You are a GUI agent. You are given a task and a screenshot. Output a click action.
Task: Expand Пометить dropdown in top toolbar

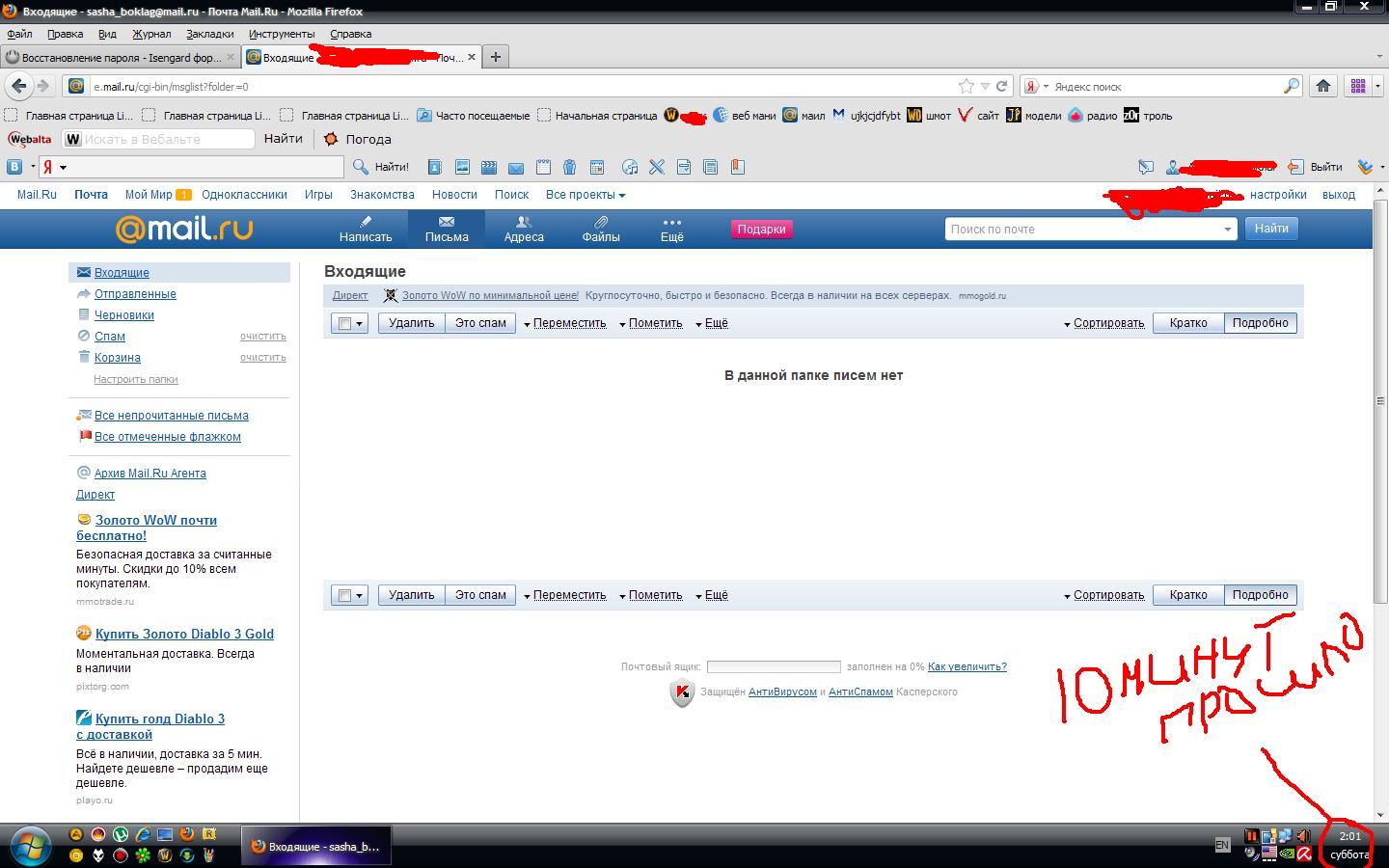click(x=651, y=323)
